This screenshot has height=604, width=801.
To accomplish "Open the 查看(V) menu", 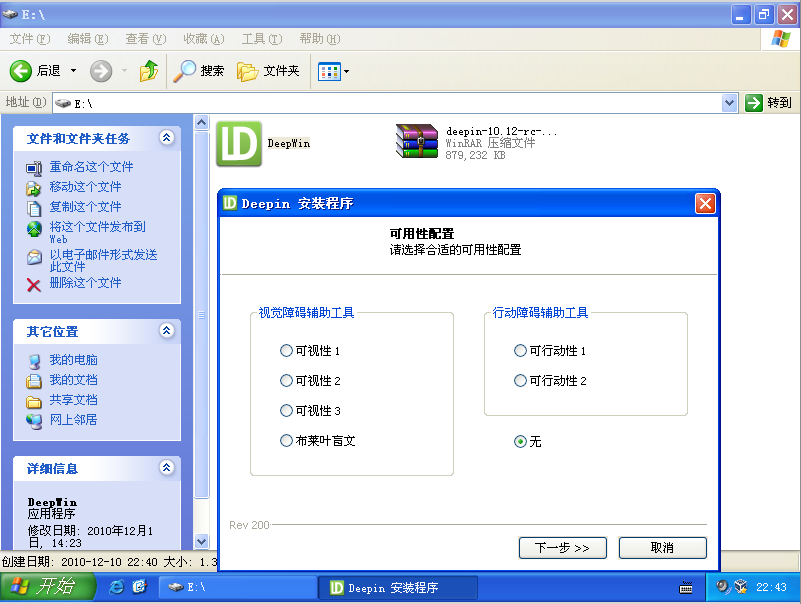I will click(x=146, y=39).
